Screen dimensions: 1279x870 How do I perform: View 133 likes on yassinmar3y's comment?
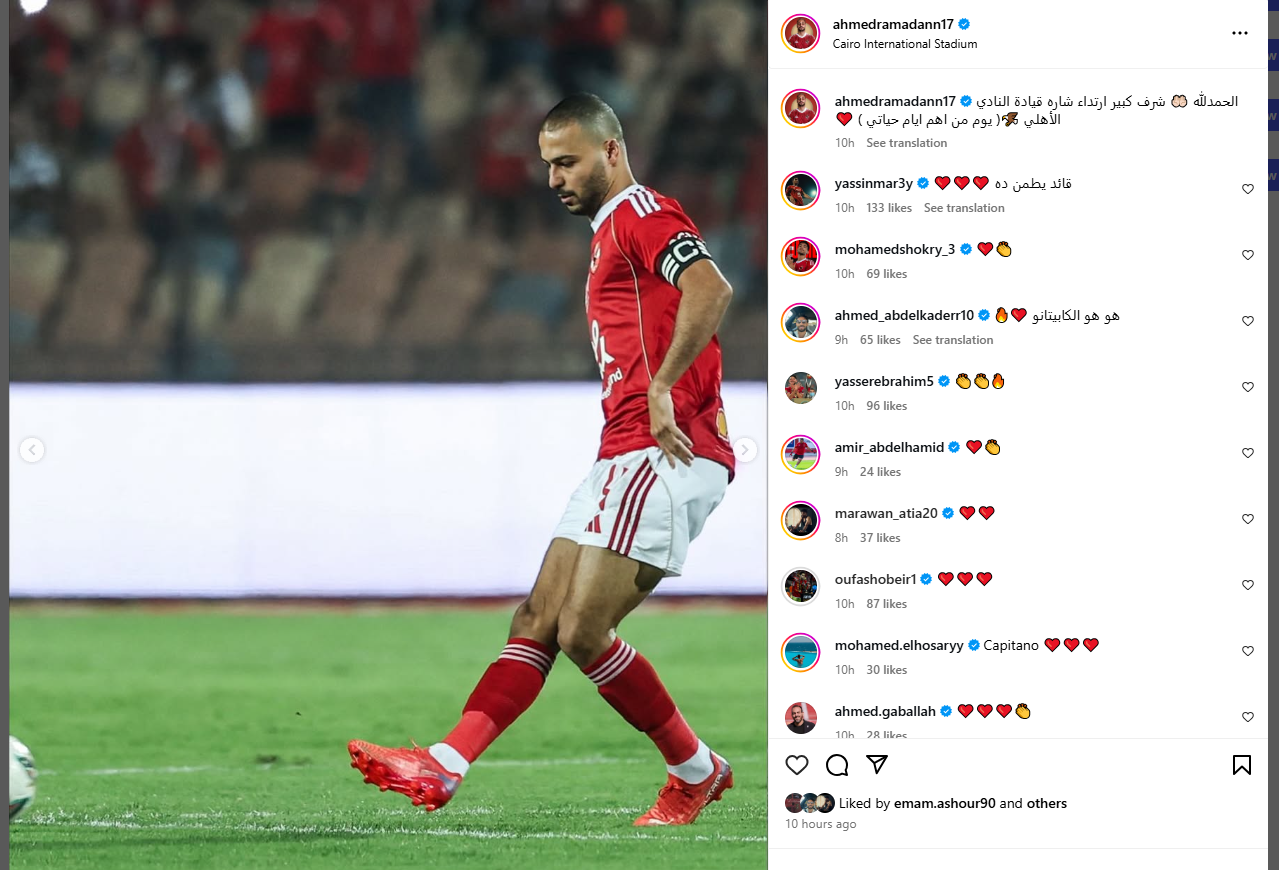(889, 208)
